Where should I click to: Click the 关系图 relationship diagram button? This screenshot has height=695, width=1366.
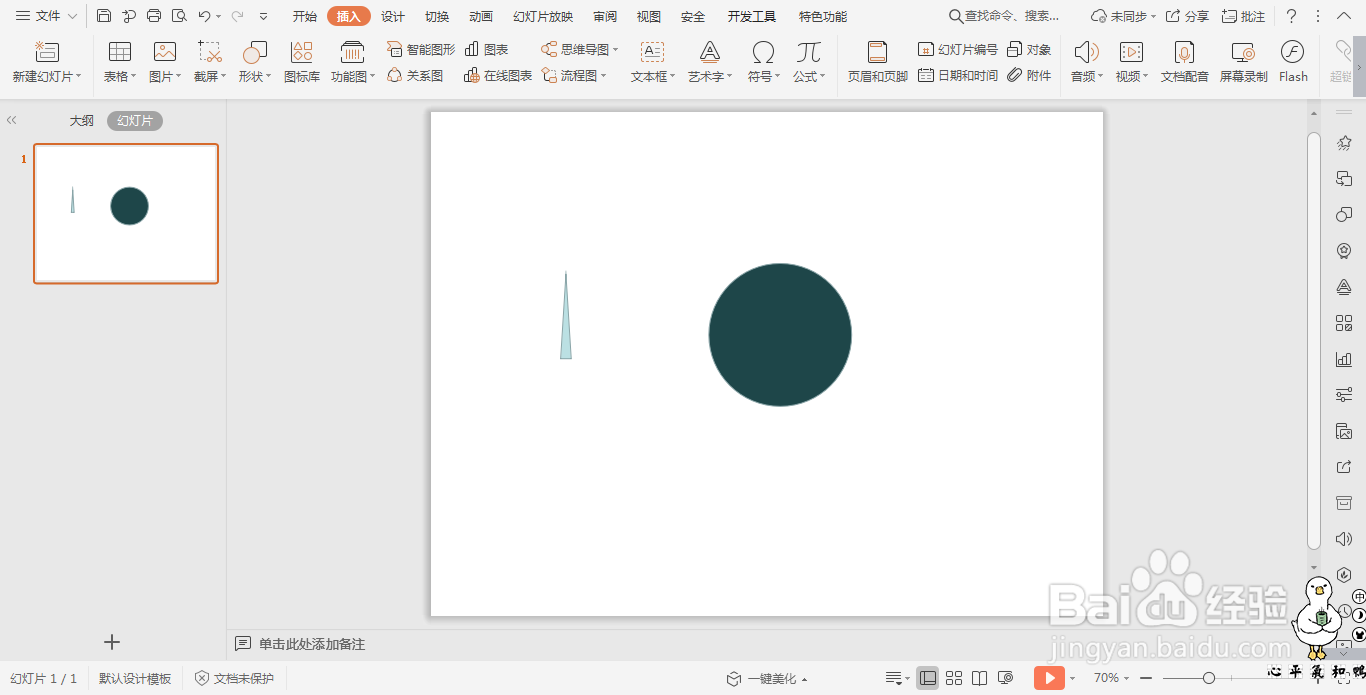[x=415, y=75]
